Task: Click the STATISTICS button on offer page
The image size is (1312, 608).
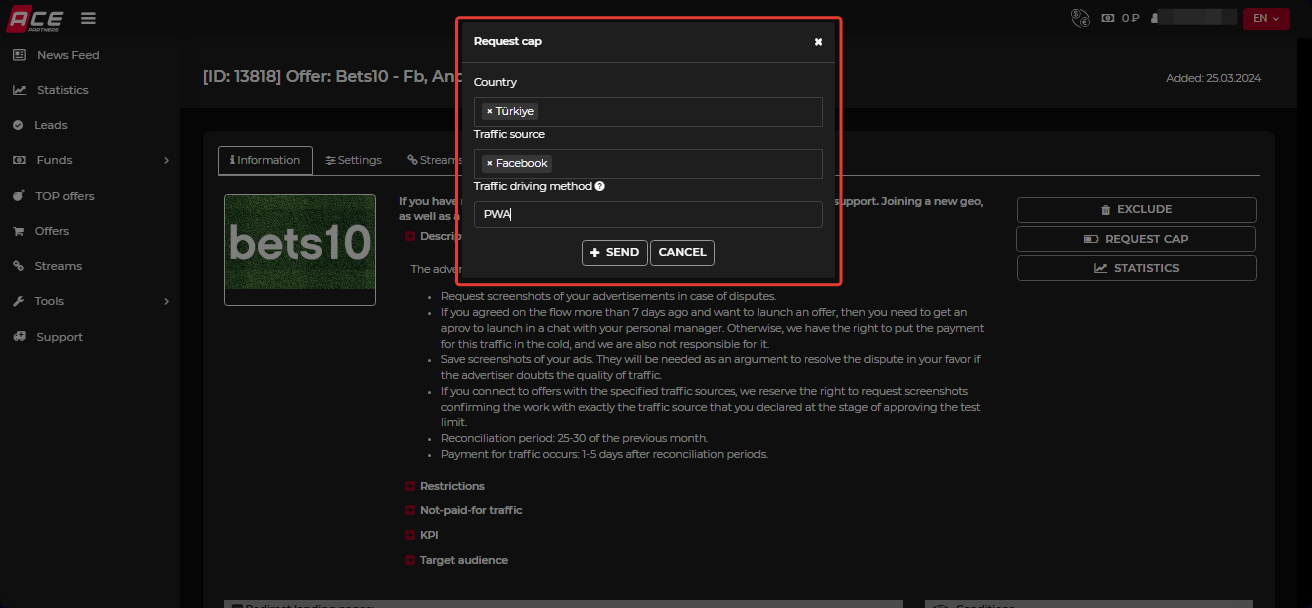Action: (x=1137, y=268)
